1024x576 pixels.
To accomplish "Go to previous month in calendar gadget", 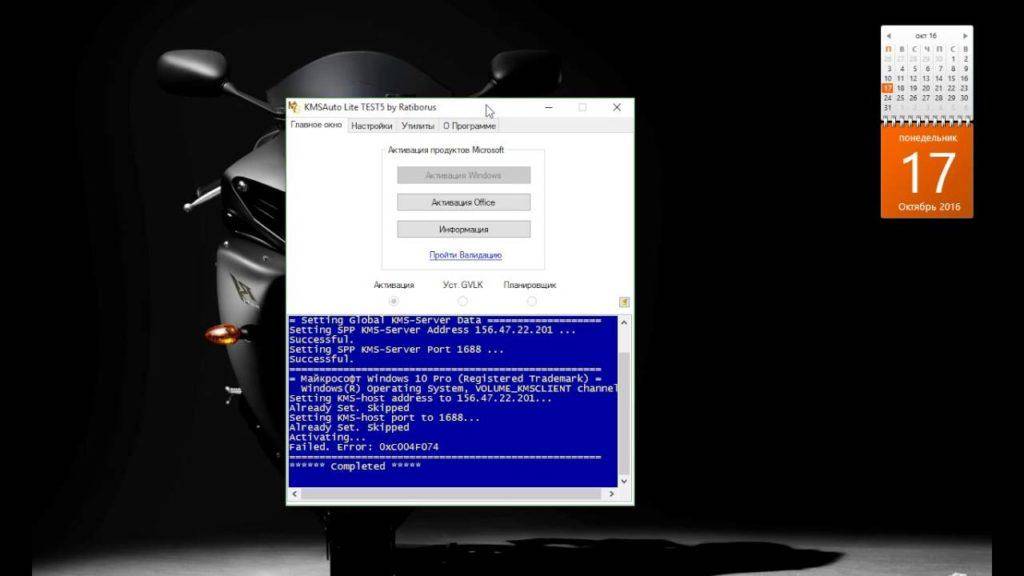I will point(889,36).
